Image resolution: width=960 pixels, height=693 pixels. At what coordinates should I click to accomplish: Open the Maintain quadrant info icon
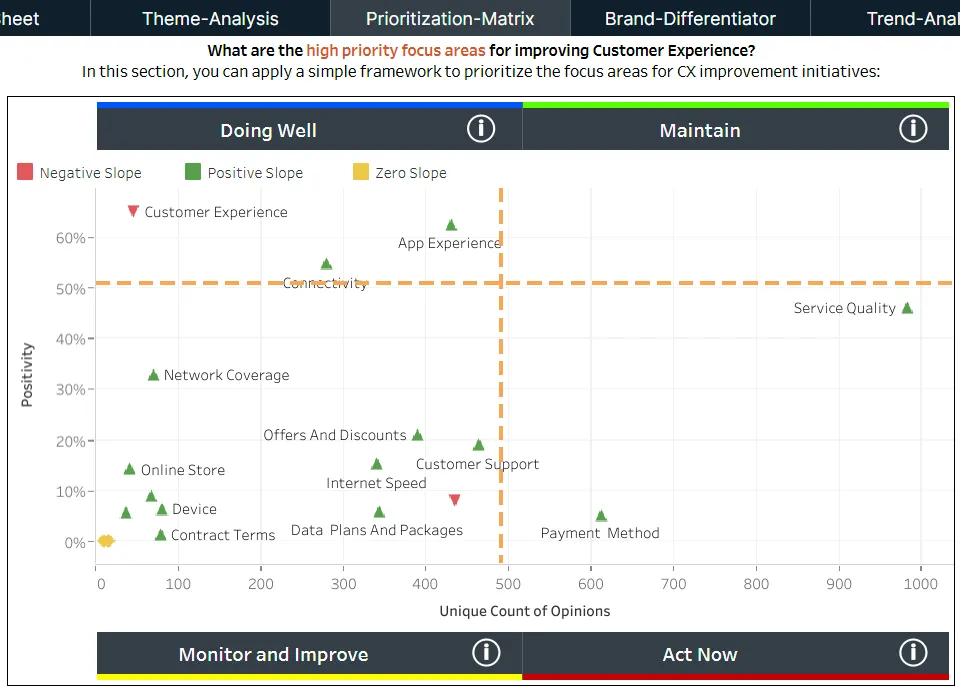tap(912, 128)
